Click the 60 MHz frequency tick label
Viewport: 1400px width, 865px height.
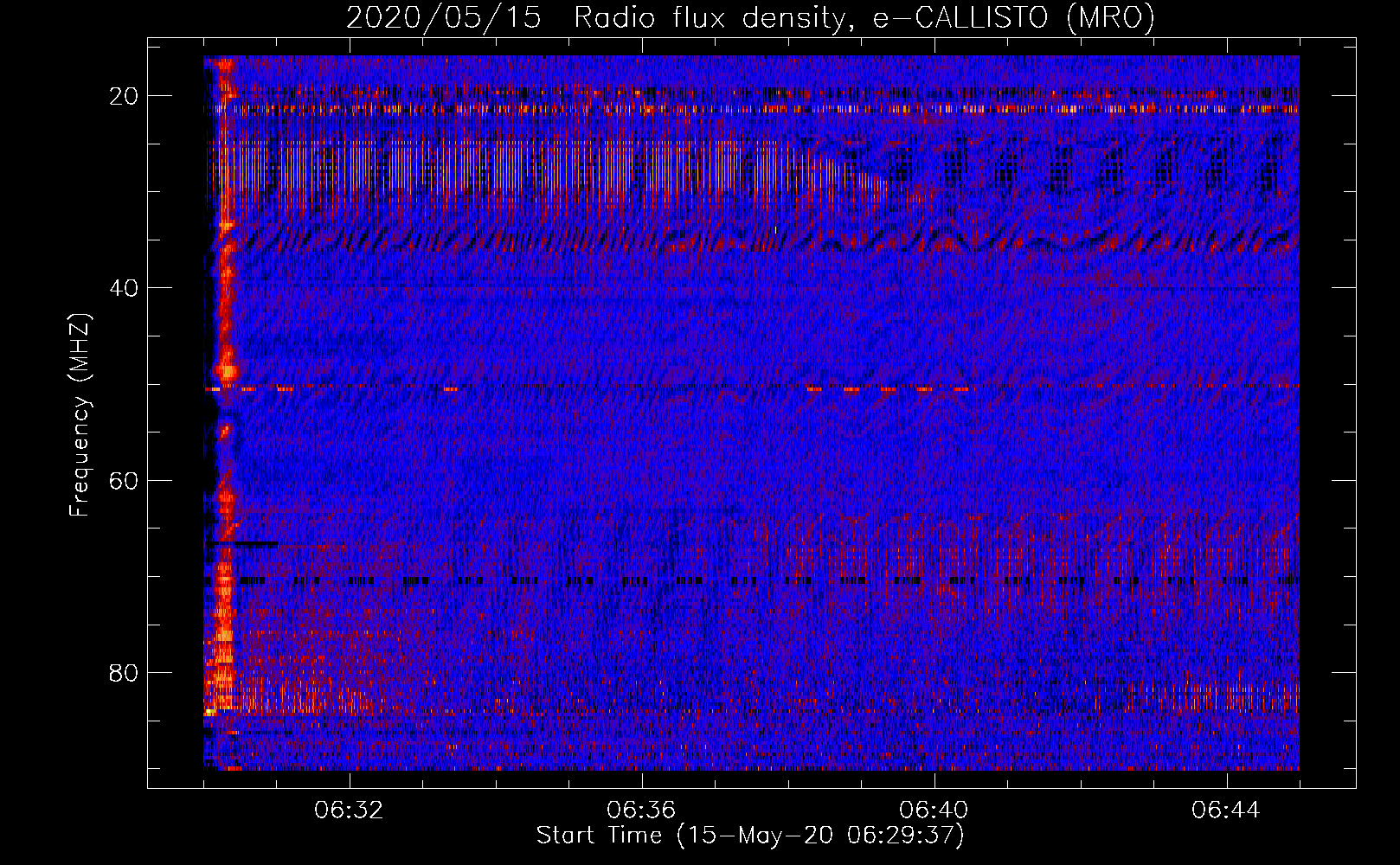125,480
